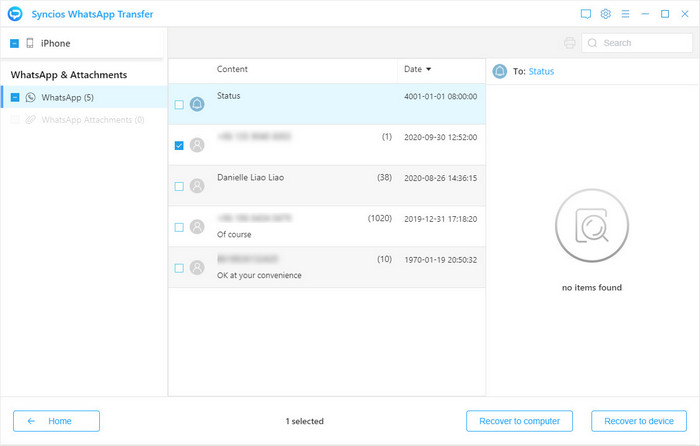This screenshot has height=446, width=700.
Task: Click Danielle Liao Liao's avatar icon
Action: tap(197, 186)
